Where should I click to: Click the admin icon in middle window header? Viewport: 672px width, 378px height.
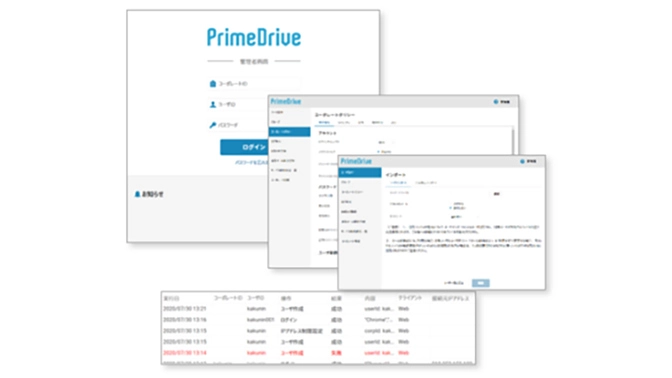click(x=496, y=102)
